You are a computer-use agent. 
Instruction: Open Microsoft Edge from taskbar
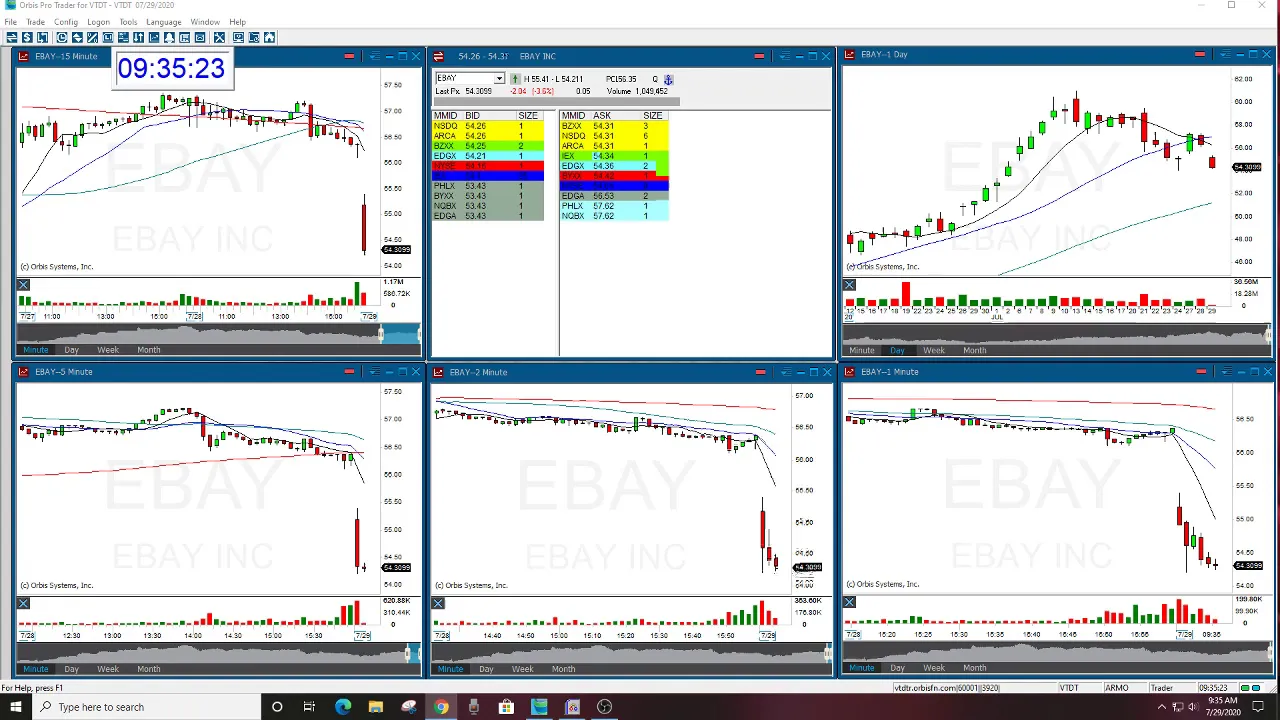point(343,707)
